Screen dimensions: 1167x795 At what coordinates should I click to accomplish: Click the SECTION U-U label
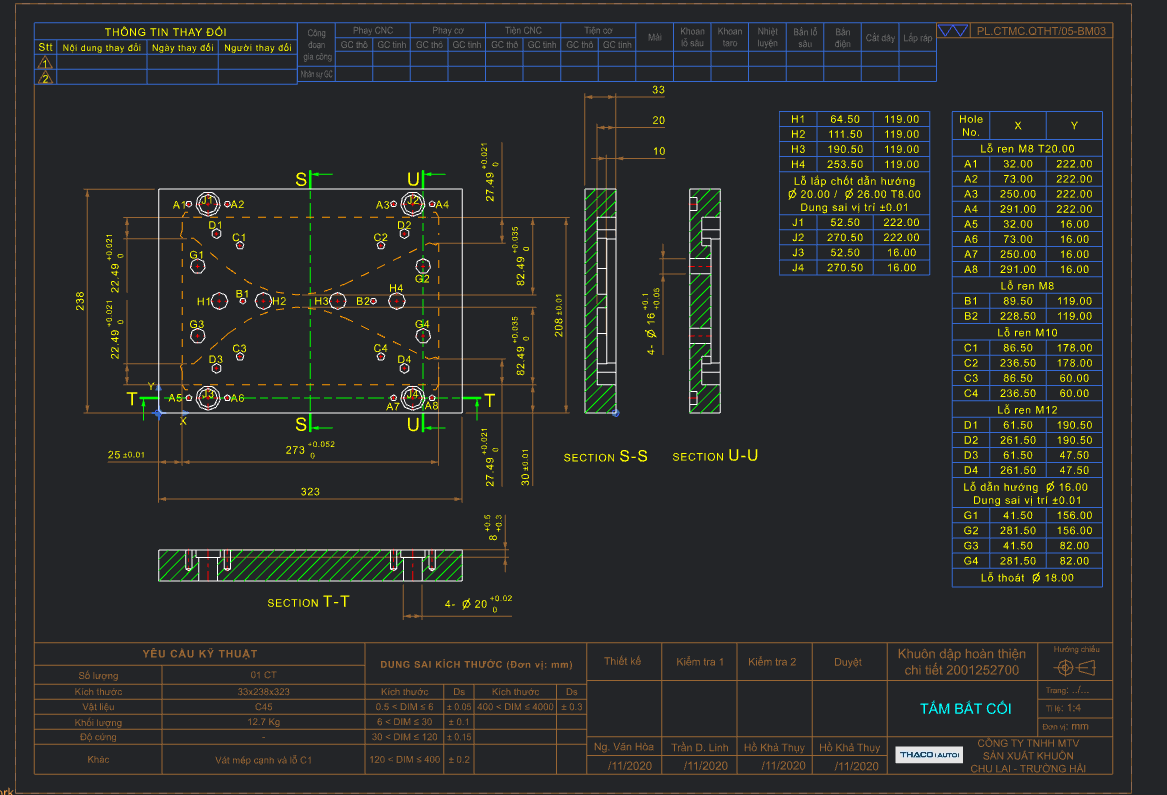(715, 457)
